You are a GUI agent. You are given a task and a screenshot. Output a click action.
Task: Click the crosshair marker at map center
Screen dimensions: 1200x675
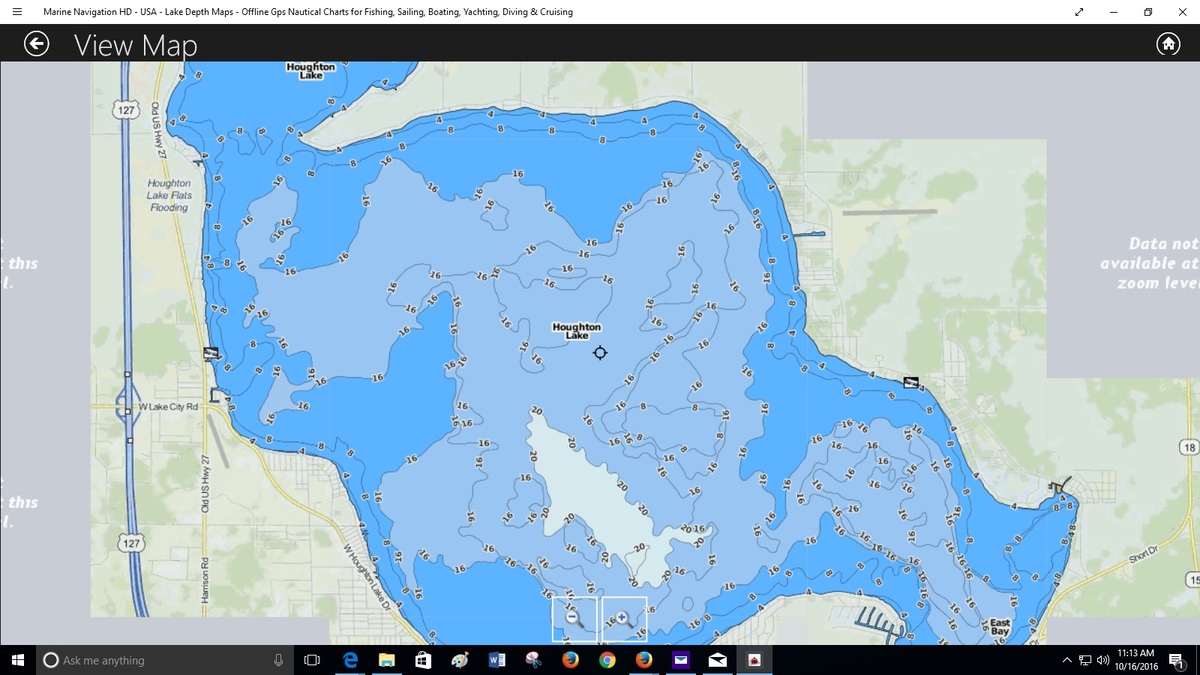coord(600,352)
